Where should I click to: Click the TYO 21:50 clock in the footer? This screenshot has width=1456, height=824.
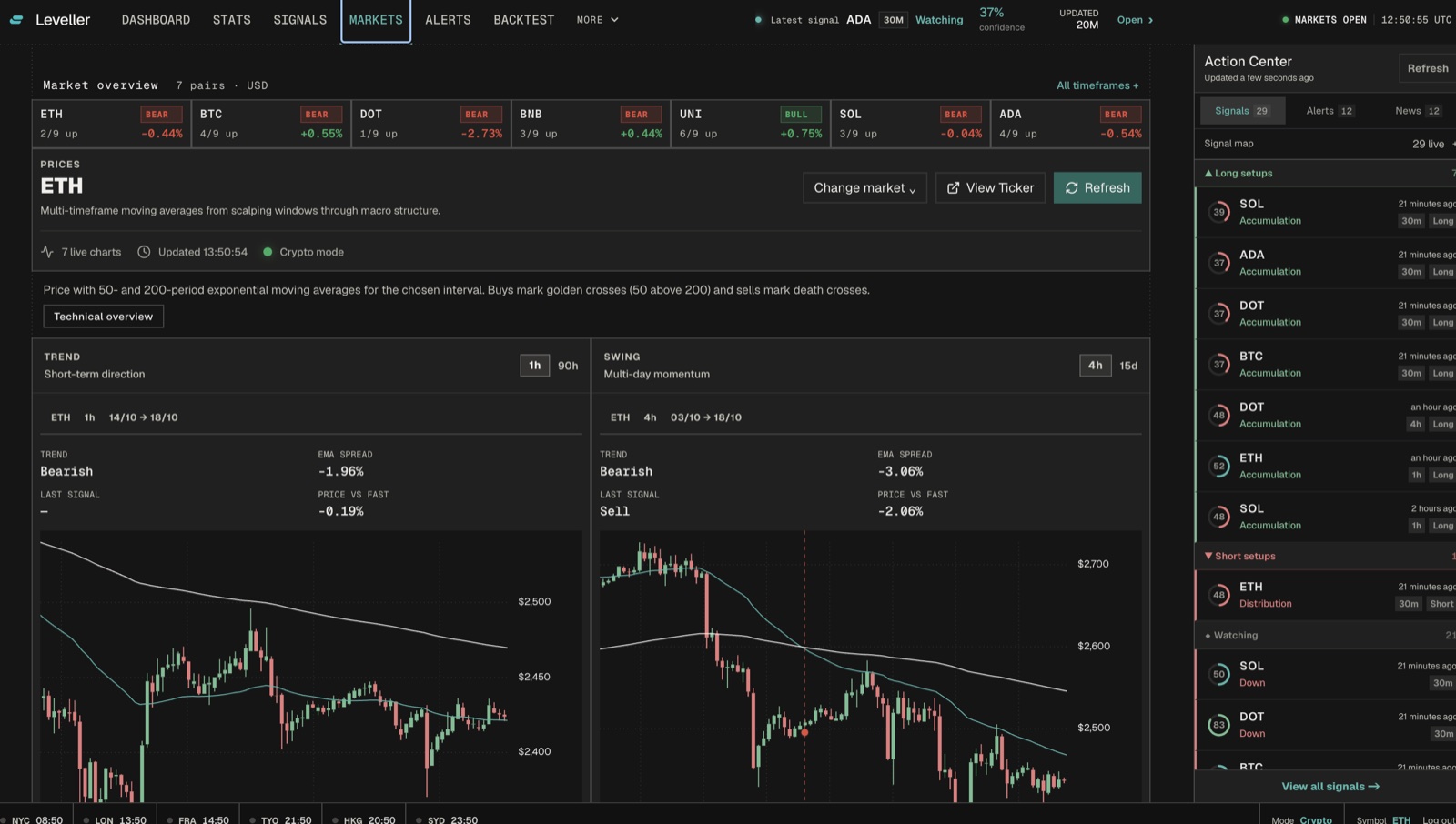point(280,819)
